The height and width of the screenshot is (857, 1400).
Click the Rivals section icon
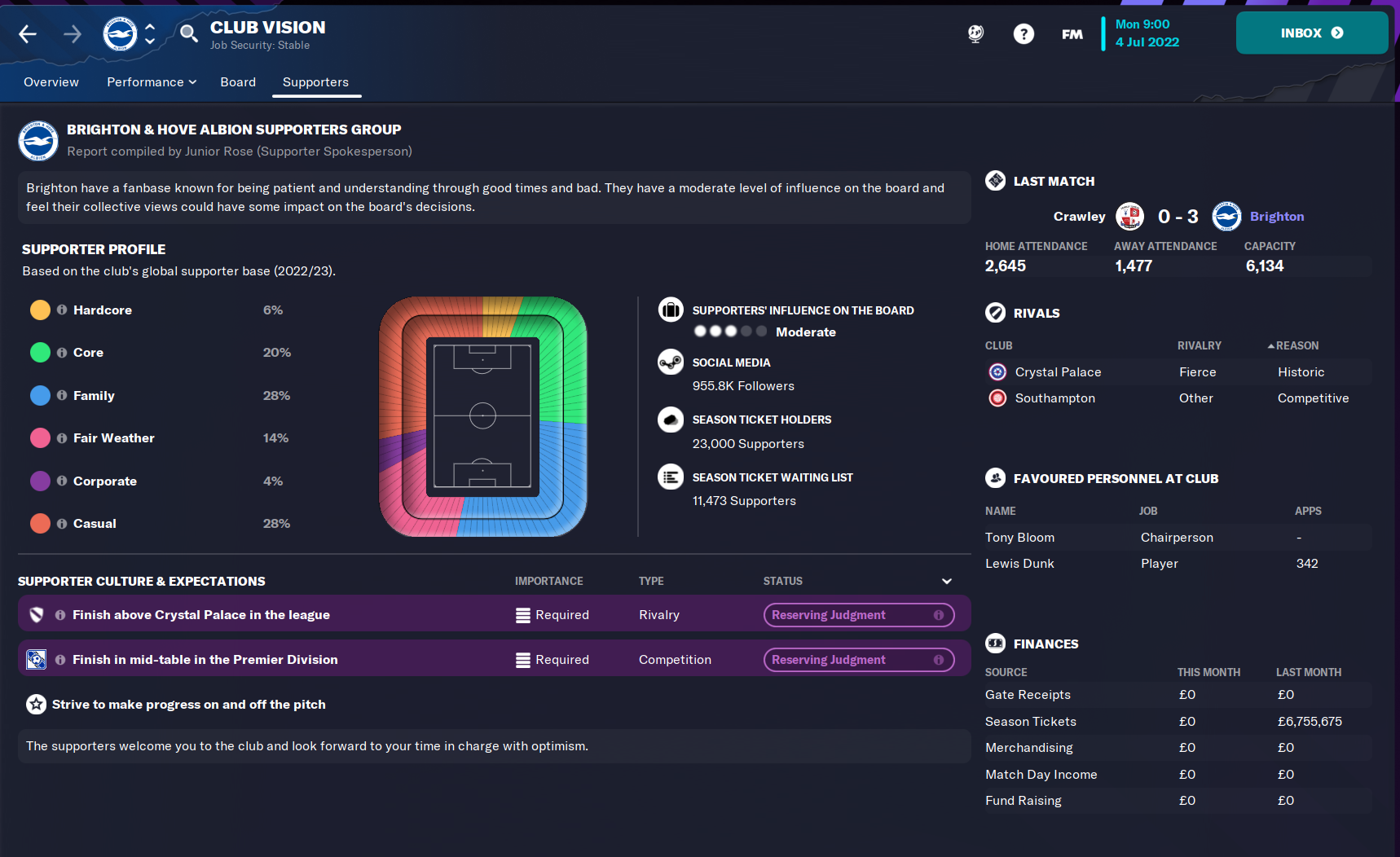[995, 313]
